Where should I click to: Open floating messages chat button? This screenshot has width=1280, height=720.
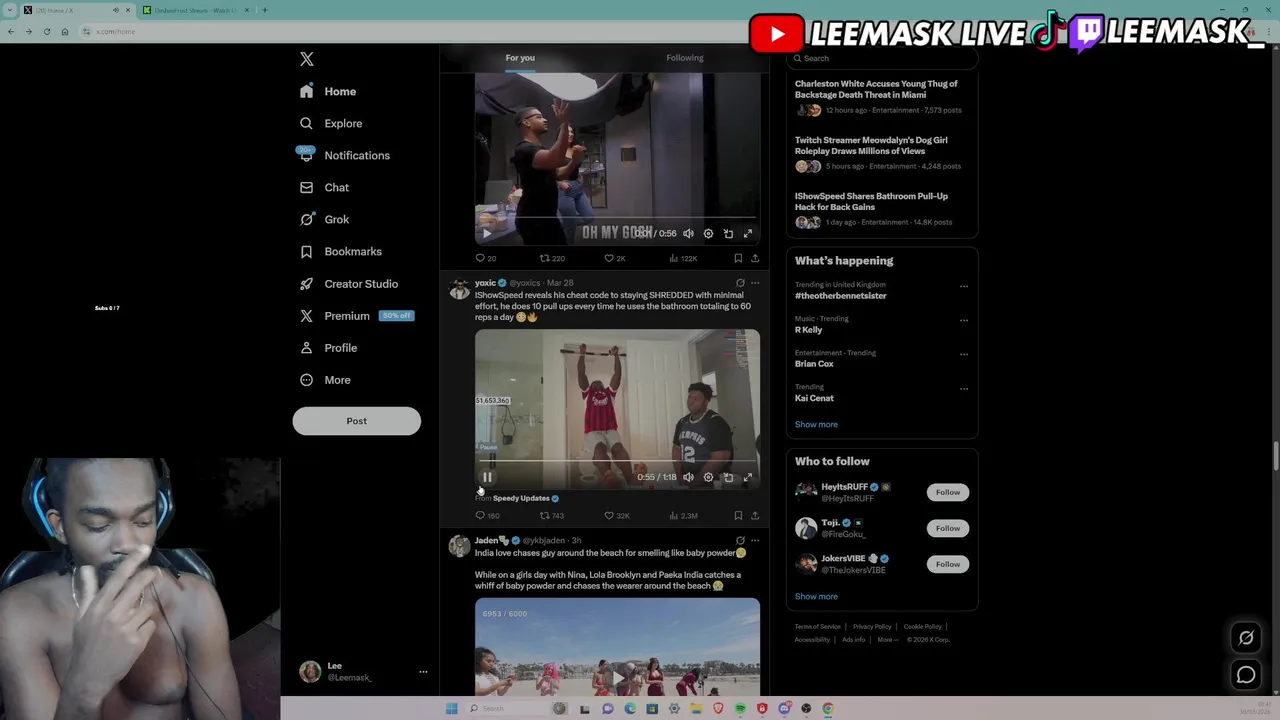pyautogui.click(x=1246, y=675)
